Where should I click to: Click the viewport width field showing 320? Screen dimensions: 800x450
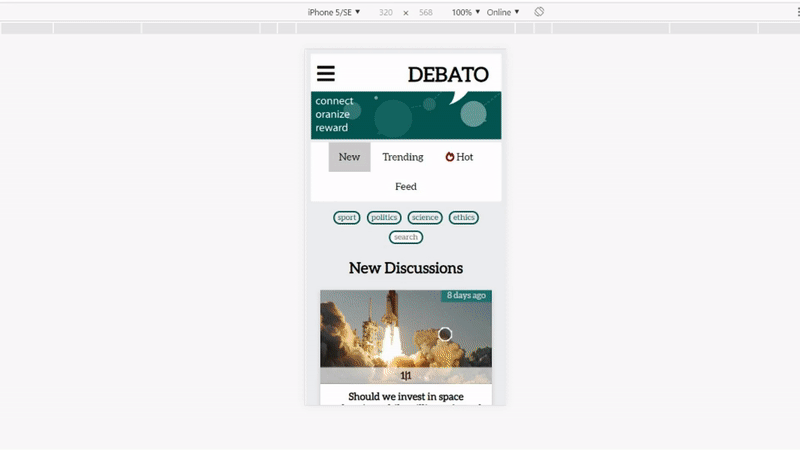(386, 12)
